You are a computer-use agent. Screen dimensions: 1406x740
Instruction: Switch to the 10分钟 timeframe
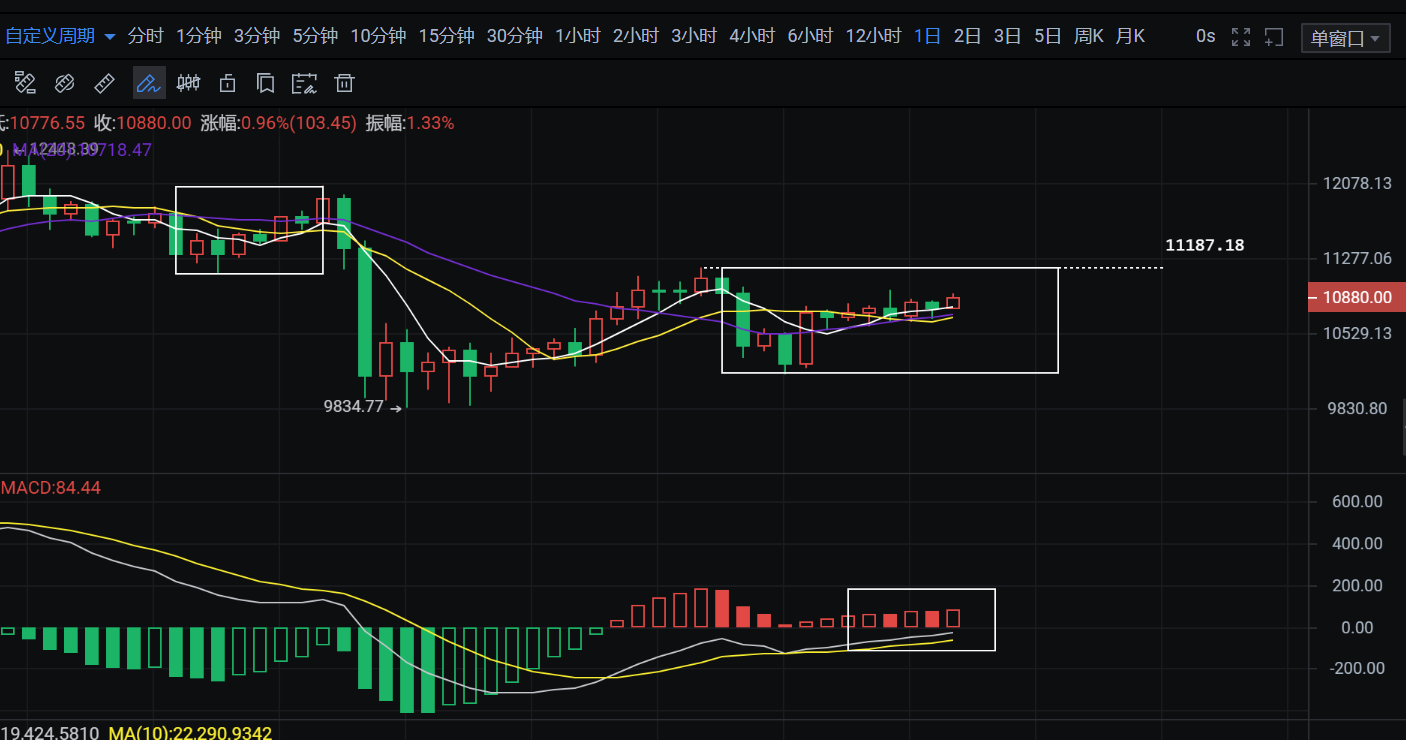(x=378, y=36)
